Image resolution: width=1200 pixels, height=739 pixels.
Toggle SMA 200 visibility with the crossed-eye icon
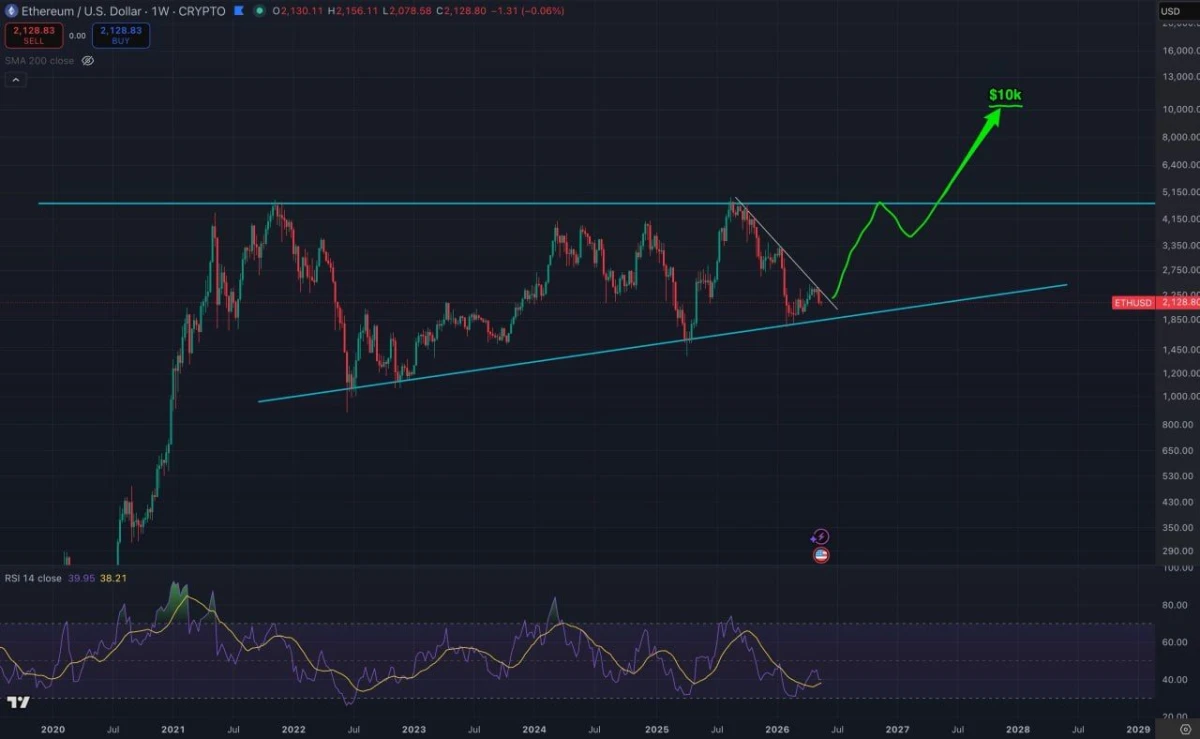click(87, 61)
